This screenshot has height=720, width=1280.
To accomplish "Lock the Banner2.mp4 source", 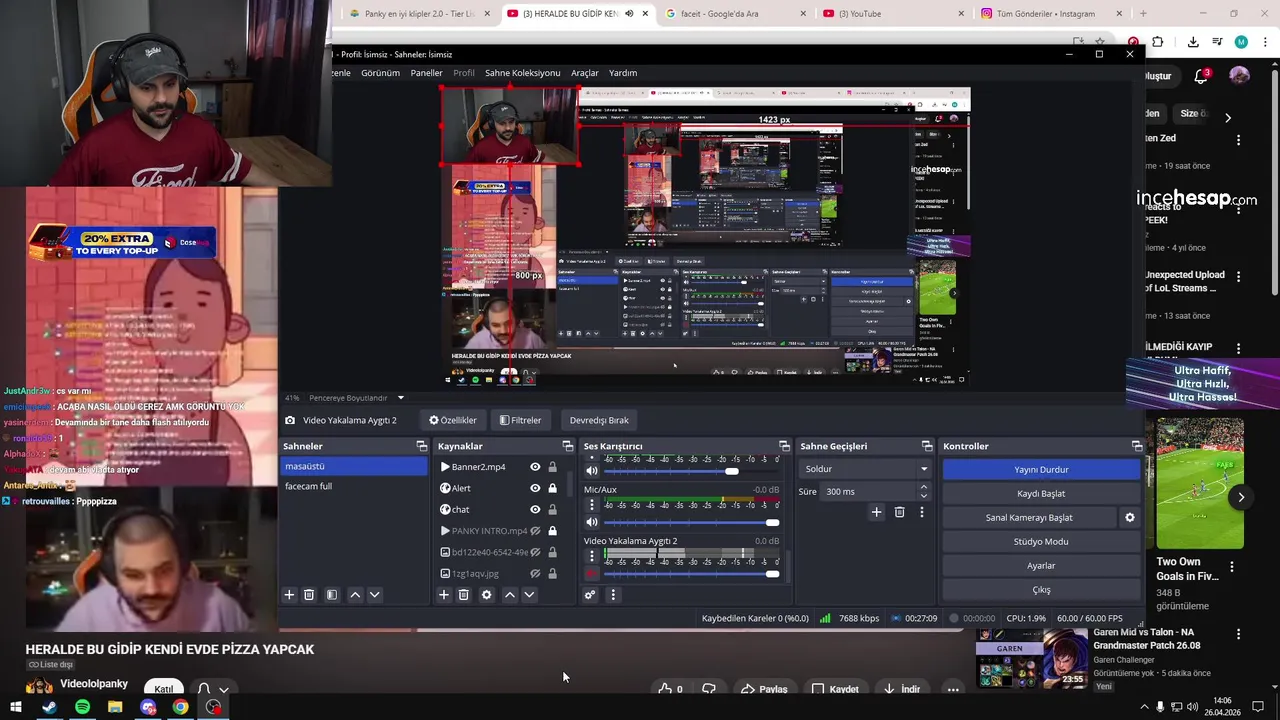I will coord(552,467).
